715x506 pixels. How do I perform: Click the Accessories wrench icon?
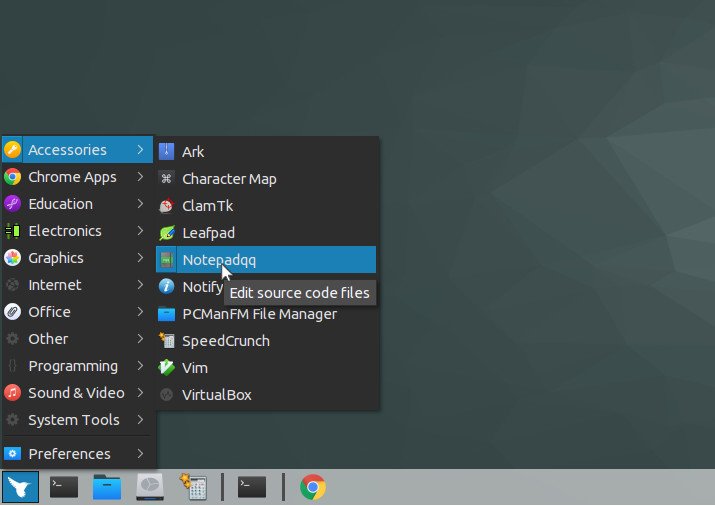pyautogui.click(x=12, y=150)
